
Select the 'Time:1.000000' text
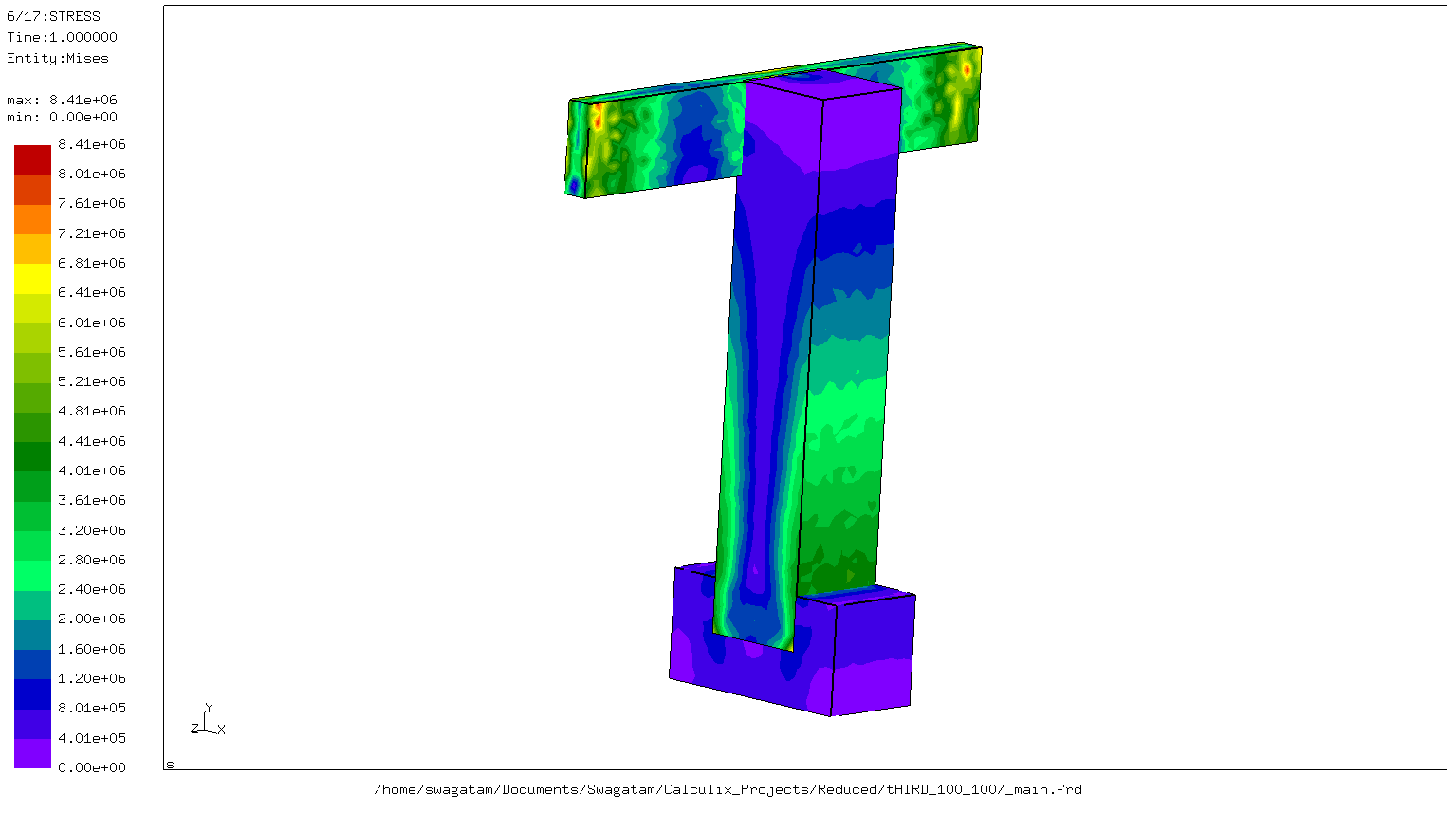point(63,37)
